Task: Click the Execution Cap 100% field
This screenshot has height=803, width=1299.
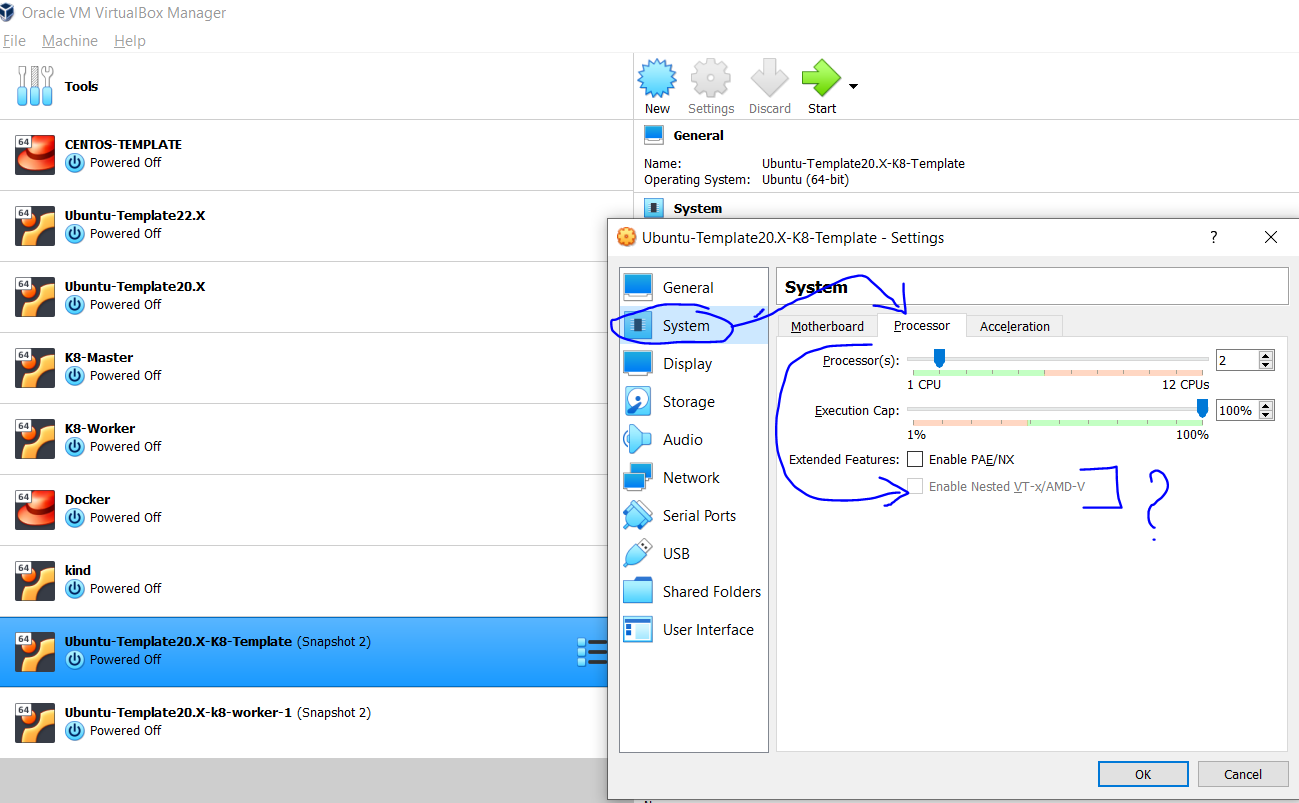Action: (1237, 410)
